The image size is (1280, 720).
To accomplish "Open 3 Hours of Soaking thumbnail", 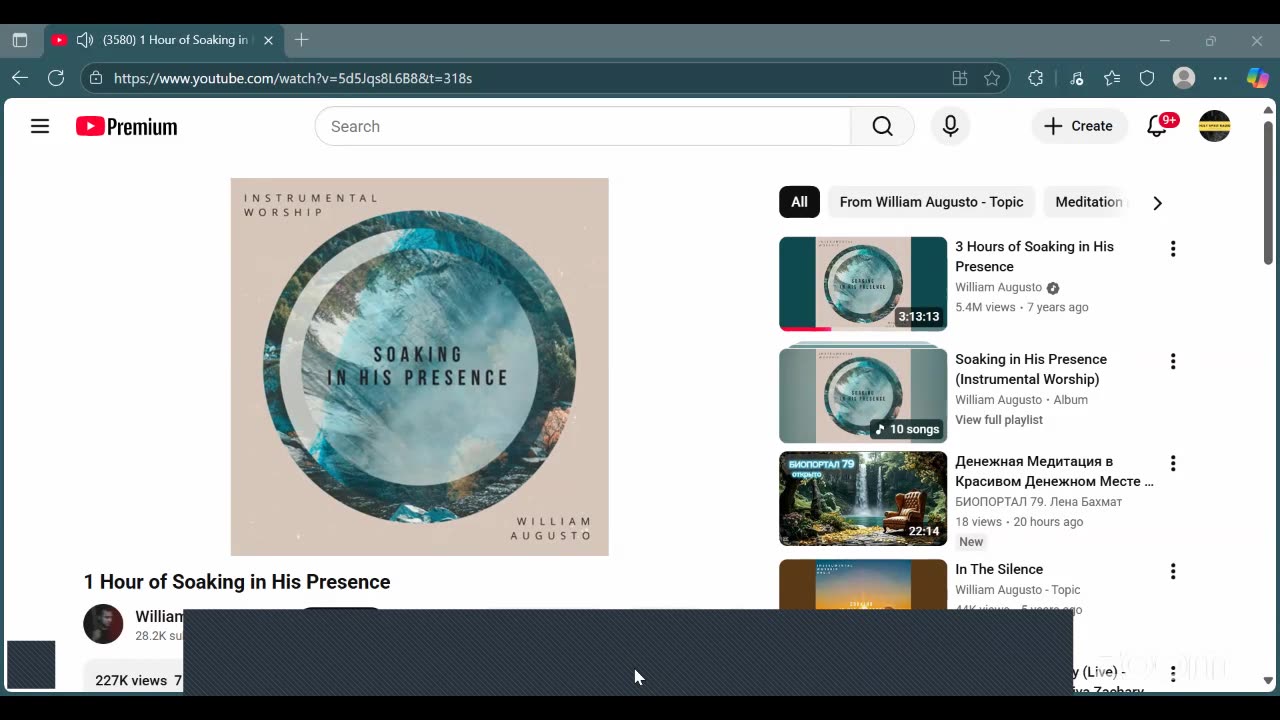I will 863,284.
